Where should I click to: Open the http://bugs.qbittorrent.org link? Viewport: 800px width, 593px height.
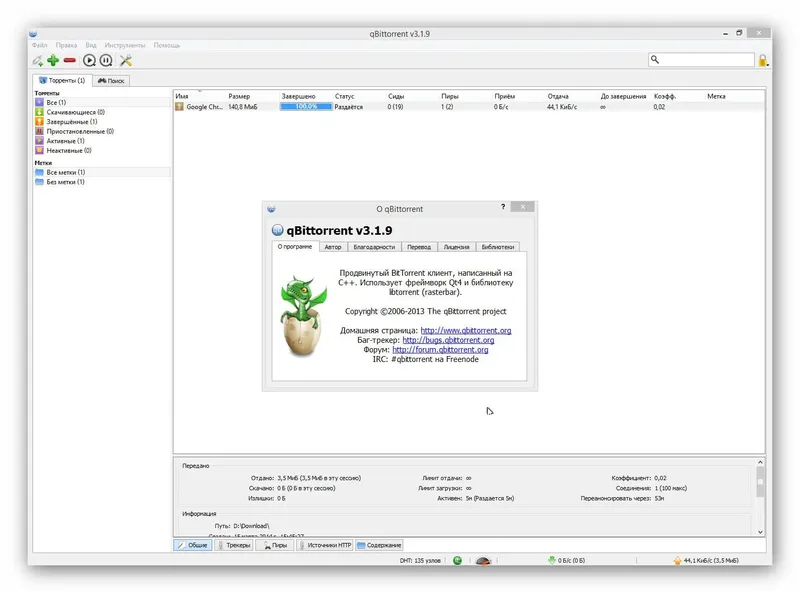point(448,340)
